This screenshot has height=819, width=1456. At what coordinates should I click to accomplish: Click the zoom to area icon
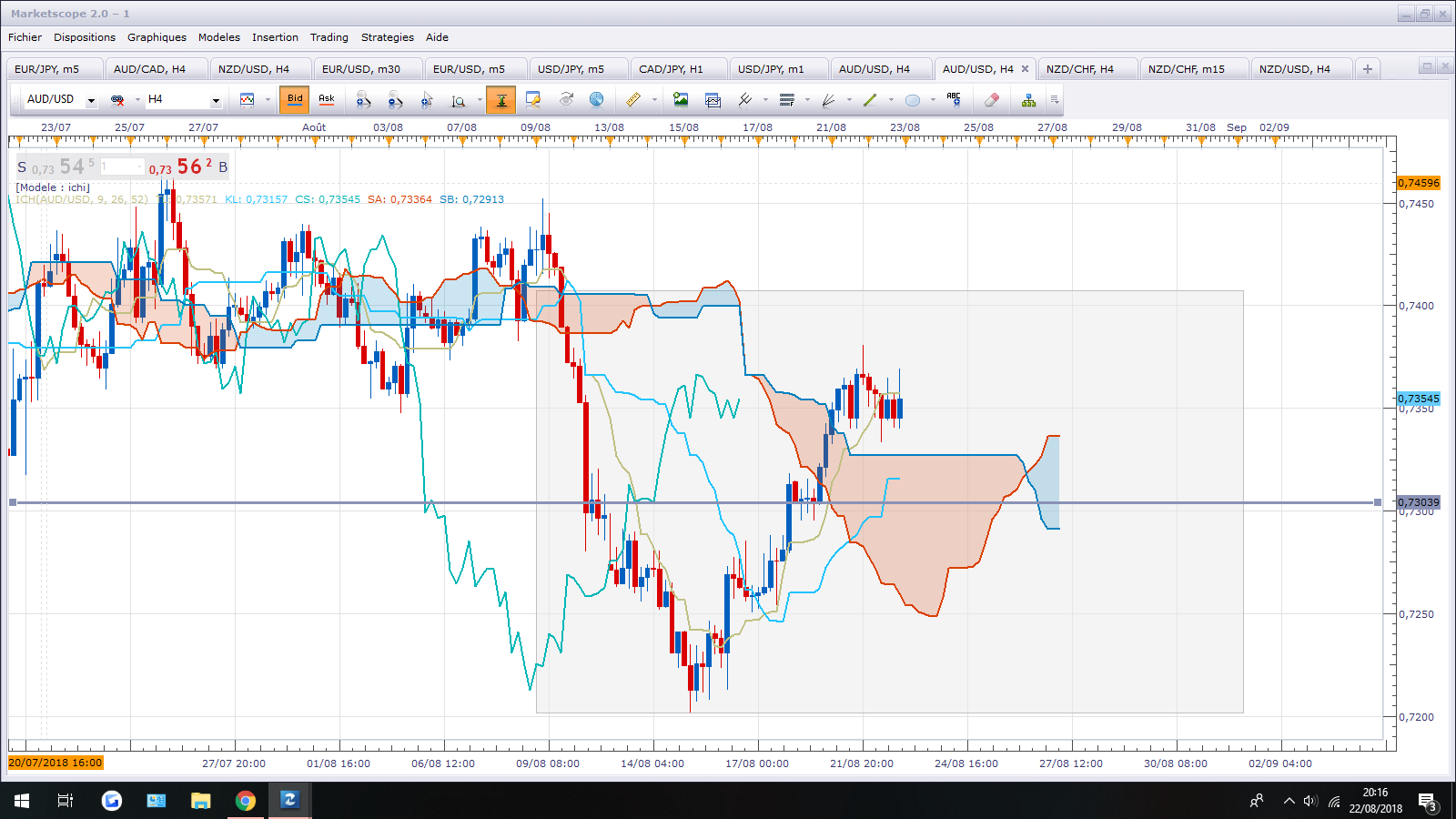click(x=459, y=100)
